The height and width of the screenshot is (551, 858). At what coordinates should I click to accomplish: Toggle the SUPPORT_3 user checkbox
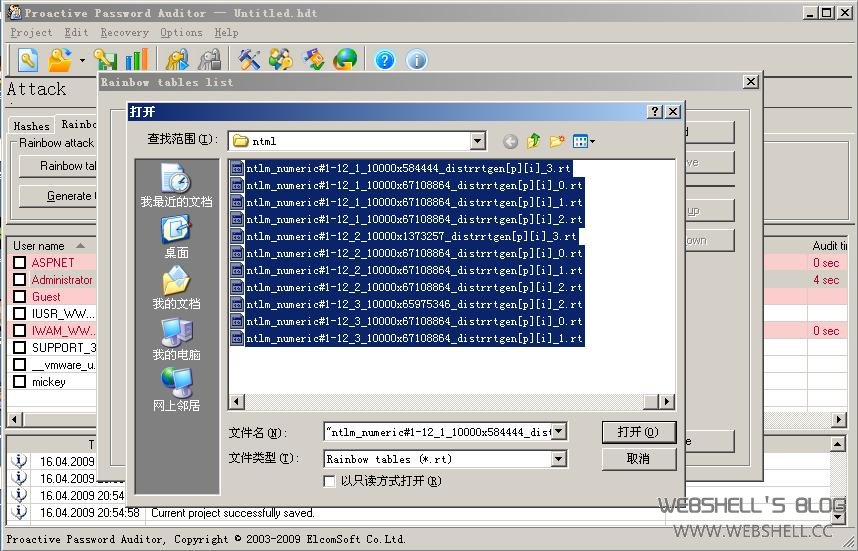point(19,347)
